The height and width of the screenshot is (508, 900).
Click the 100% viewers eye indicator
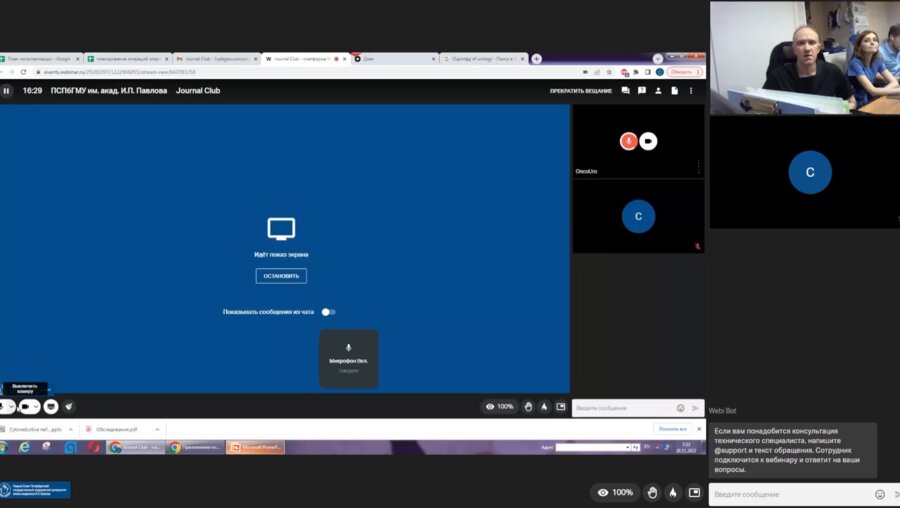(616, 492)
